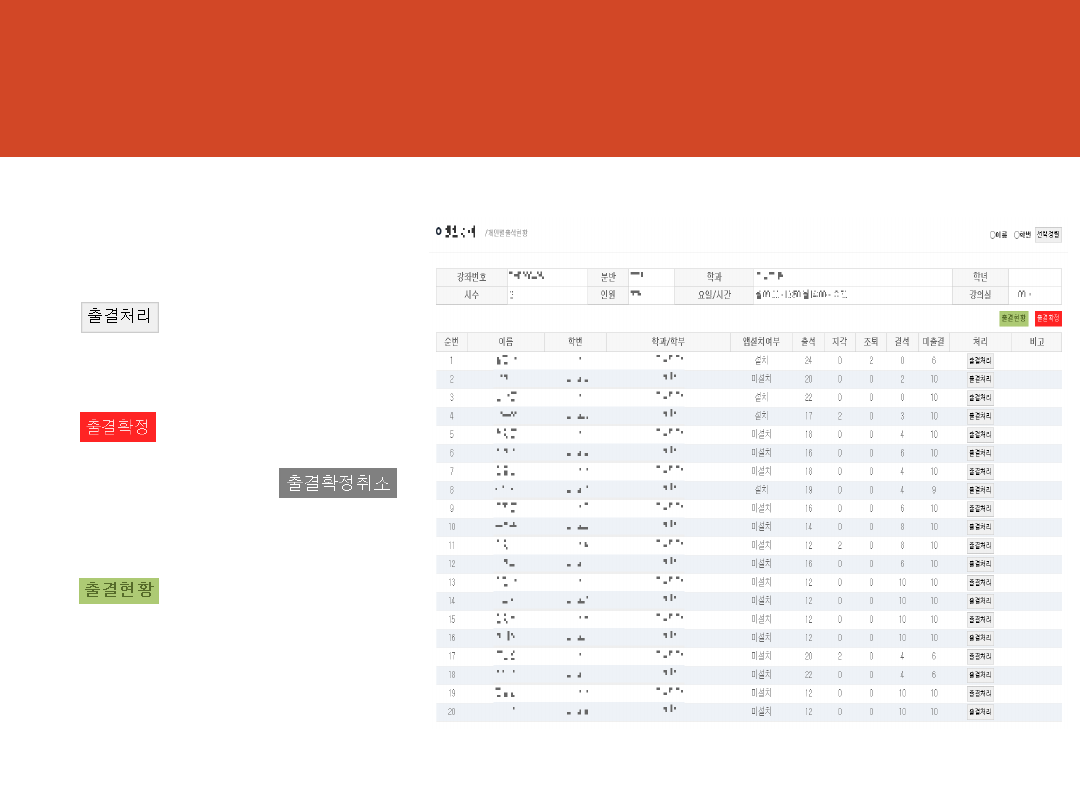Click the 학과/학부 column header

[x=668, y=342]
